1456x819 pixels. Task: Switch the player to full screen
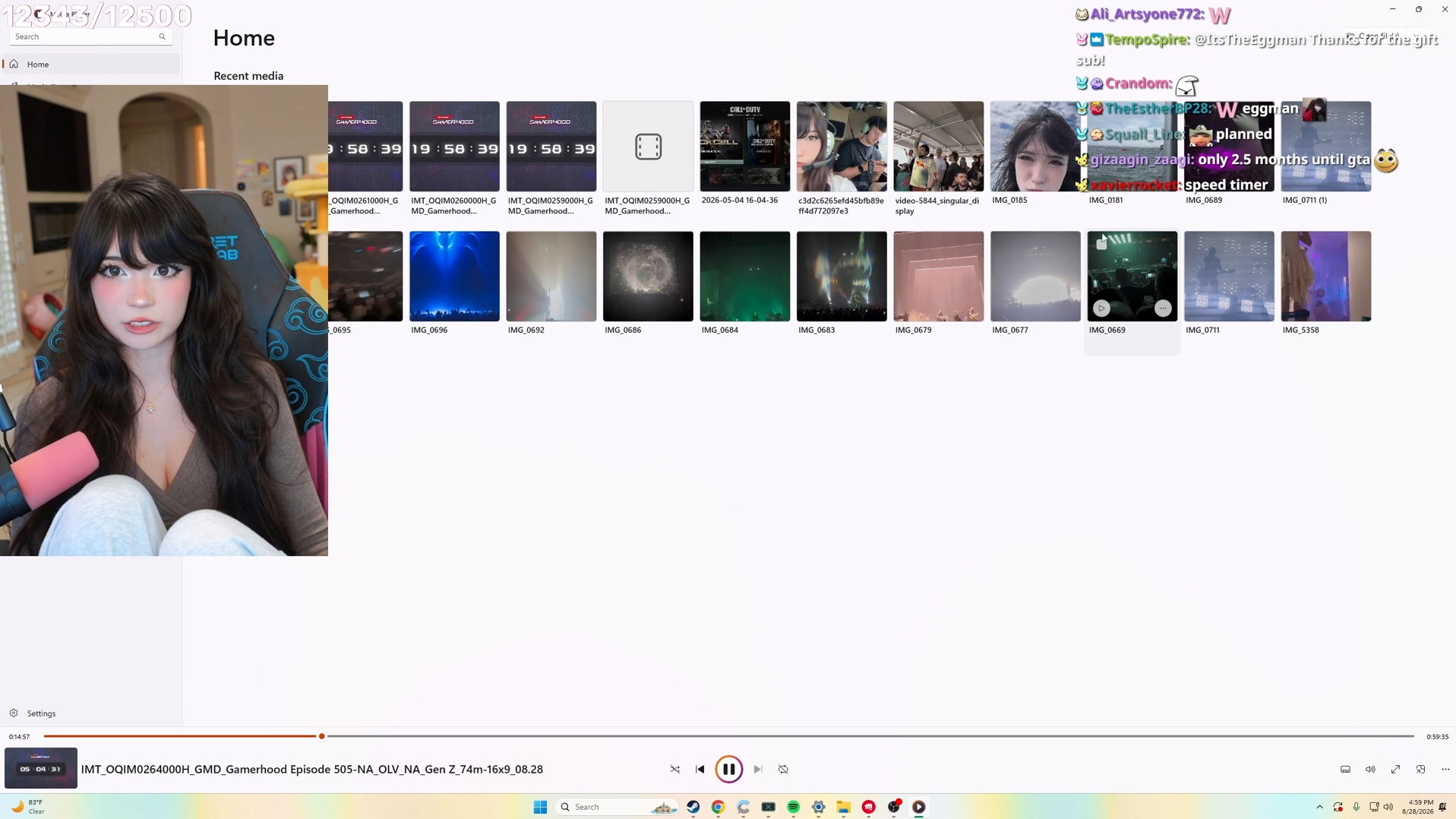coord(1395,769)
